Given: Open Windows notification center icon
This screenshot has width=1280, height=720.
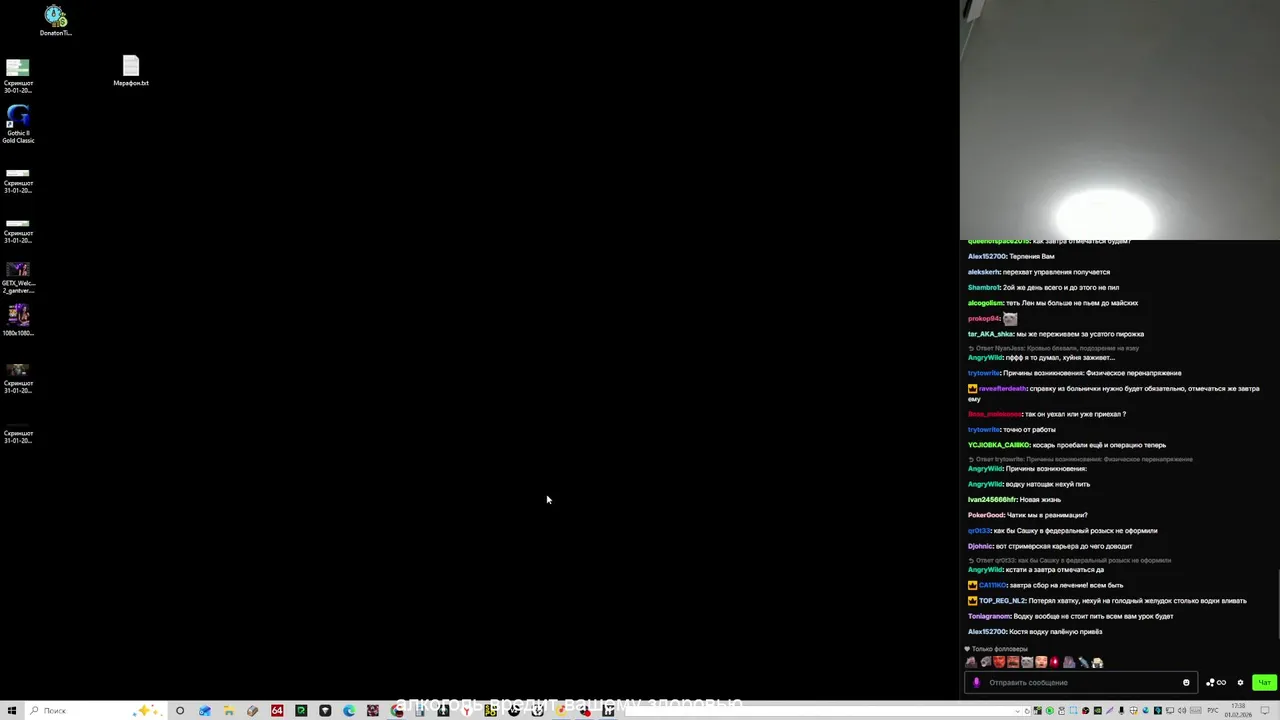Looking at the screenshot, I should pyautogui.click(x=1265, y=711).
